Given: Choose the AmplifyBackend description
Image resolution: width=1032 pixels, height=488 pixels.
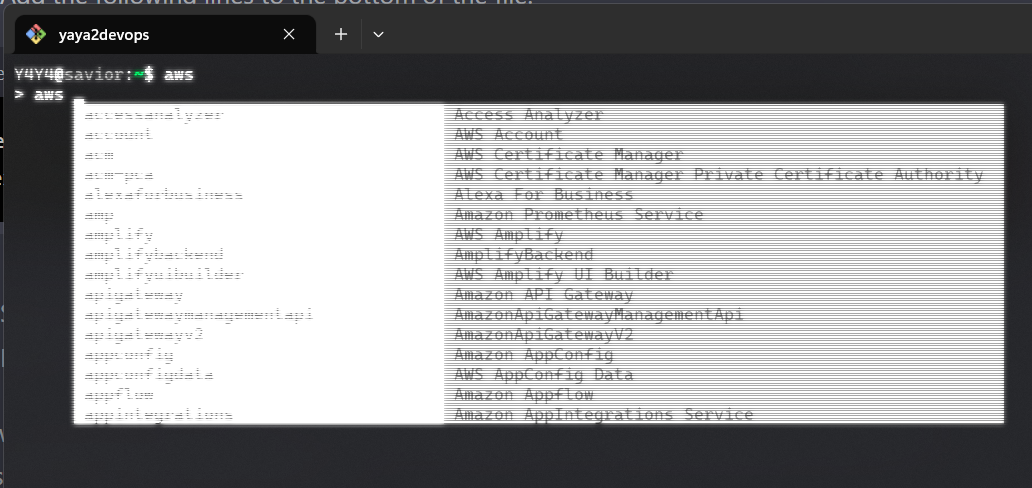Looking at the screenshot, I should click(523, 255).
